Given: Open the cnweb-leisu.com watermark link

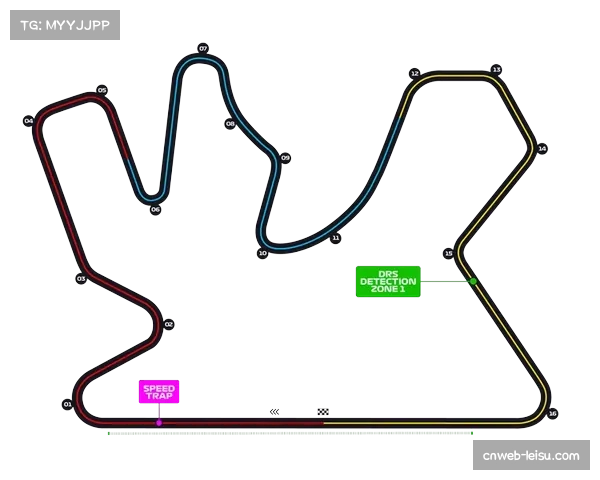Looking at the screenshot, I should [x=531, y=456].
